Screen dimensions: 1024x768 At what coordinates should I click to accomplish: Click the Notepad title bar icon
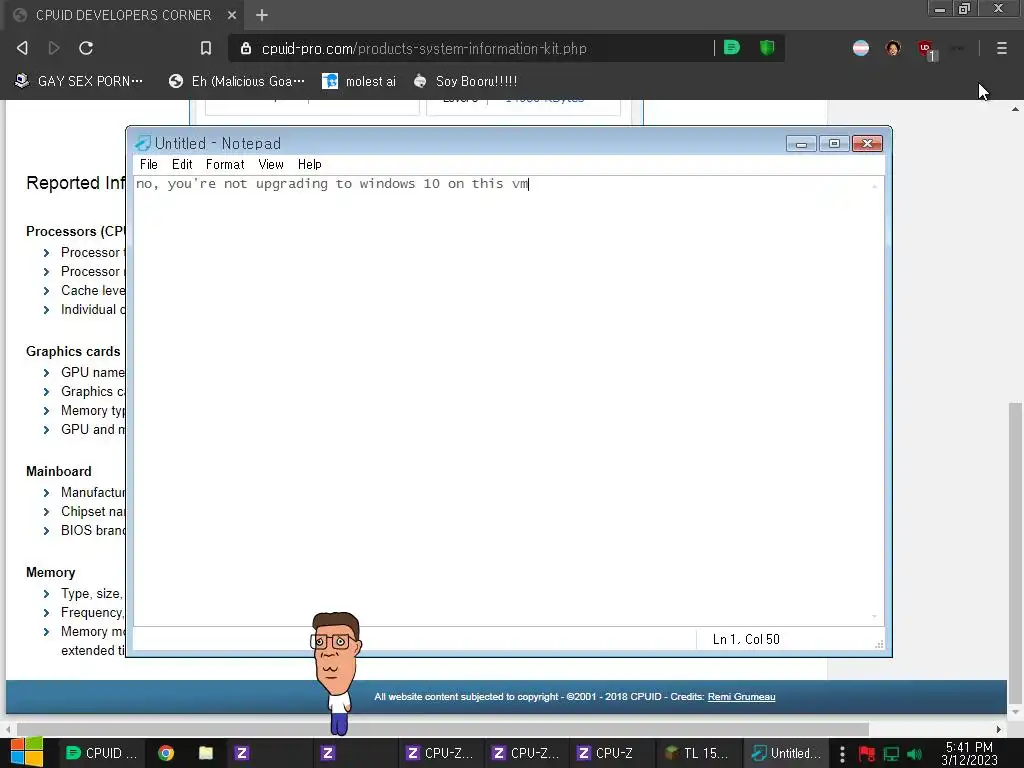[142, 143]
